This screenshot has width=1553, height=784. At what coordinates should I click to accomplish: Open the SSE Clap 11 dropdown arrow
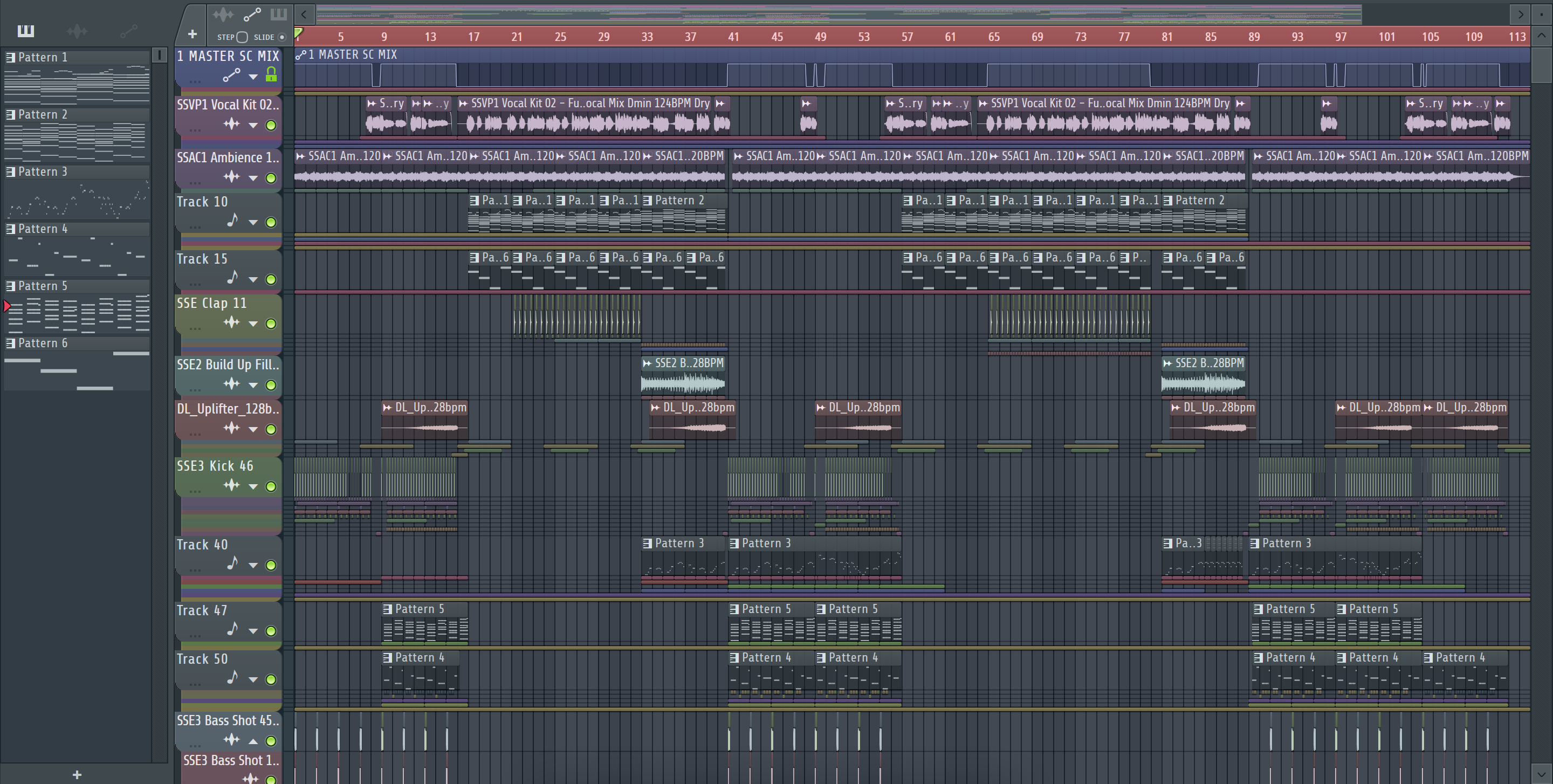(x=253, y=324)
